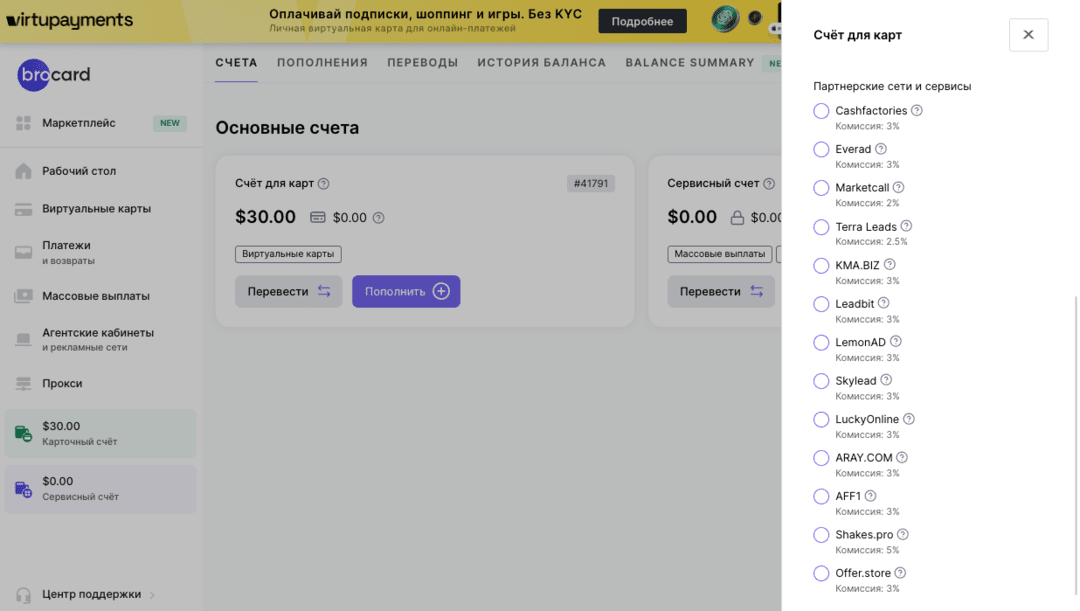Click info icon next to AFF1
1080x611 pixels.
tap(871, 496)
